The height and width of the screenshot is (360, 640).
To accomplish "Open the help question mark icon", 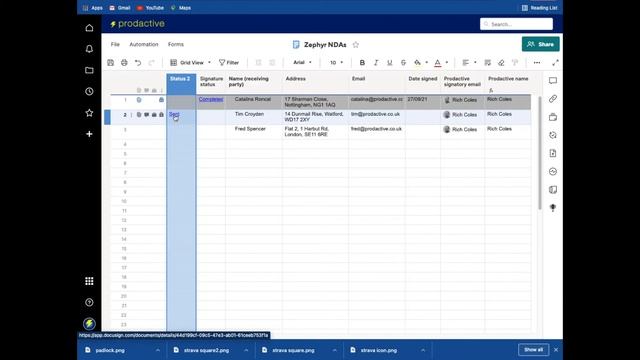I will [x=89, y=302].
